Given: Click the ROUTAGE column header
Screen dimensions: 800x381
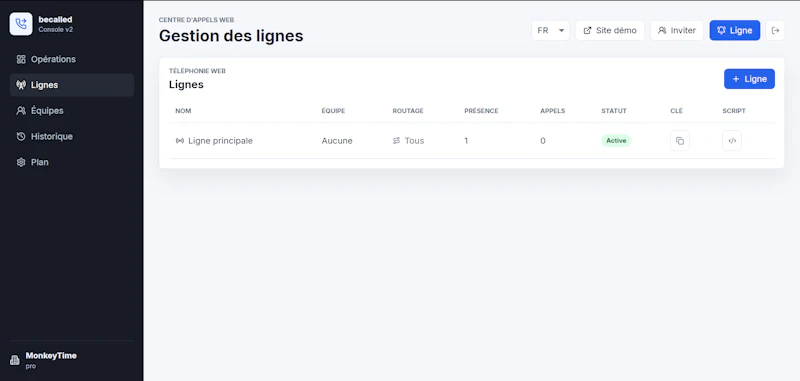Looking at the screenshot, I should click(408, 111).
